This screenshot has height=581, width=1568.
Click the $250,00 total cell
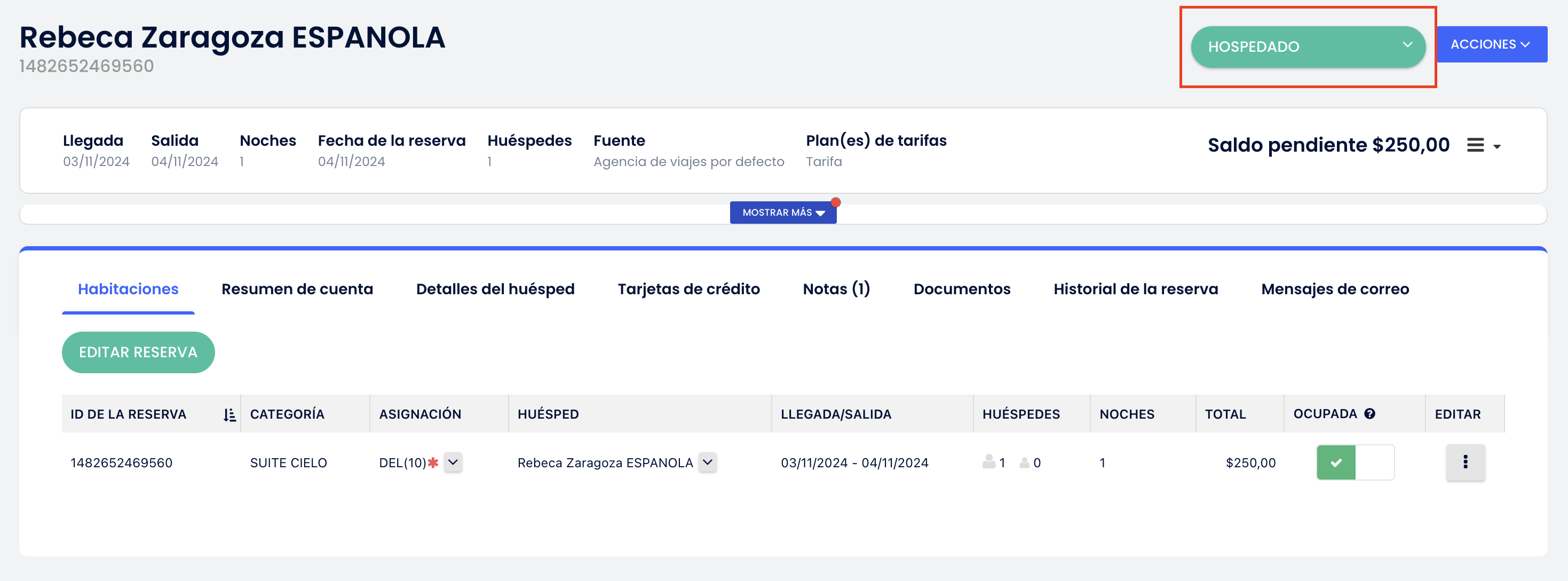(x=1250, y=463)
